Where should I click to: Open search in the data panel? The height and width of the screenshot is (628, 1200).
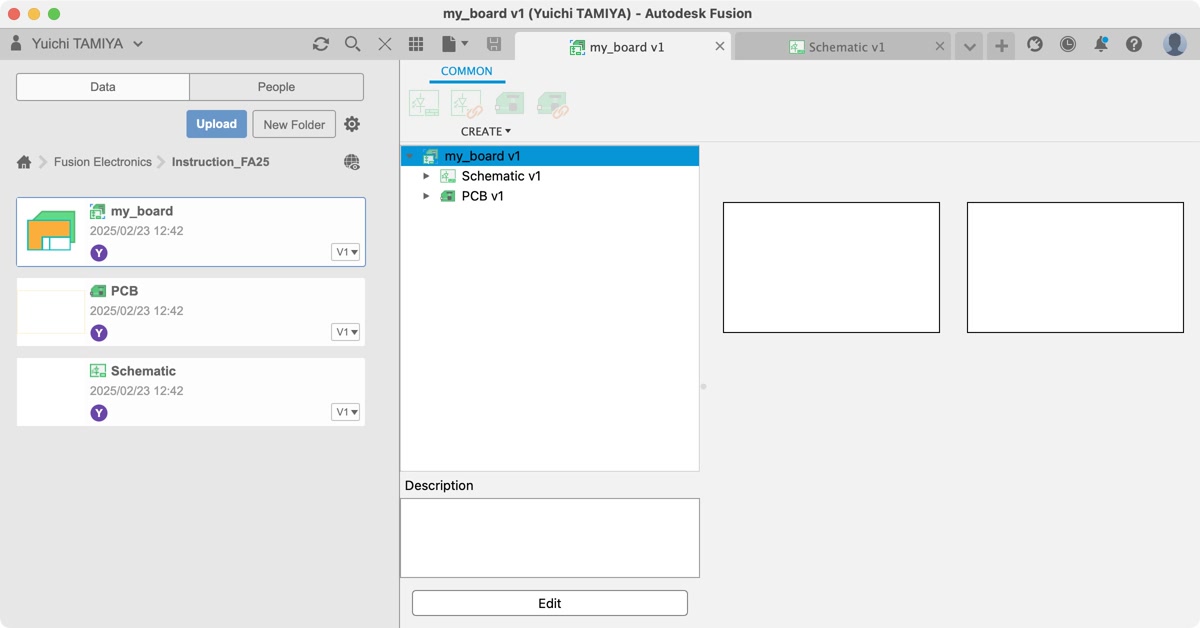click(353, 44)
